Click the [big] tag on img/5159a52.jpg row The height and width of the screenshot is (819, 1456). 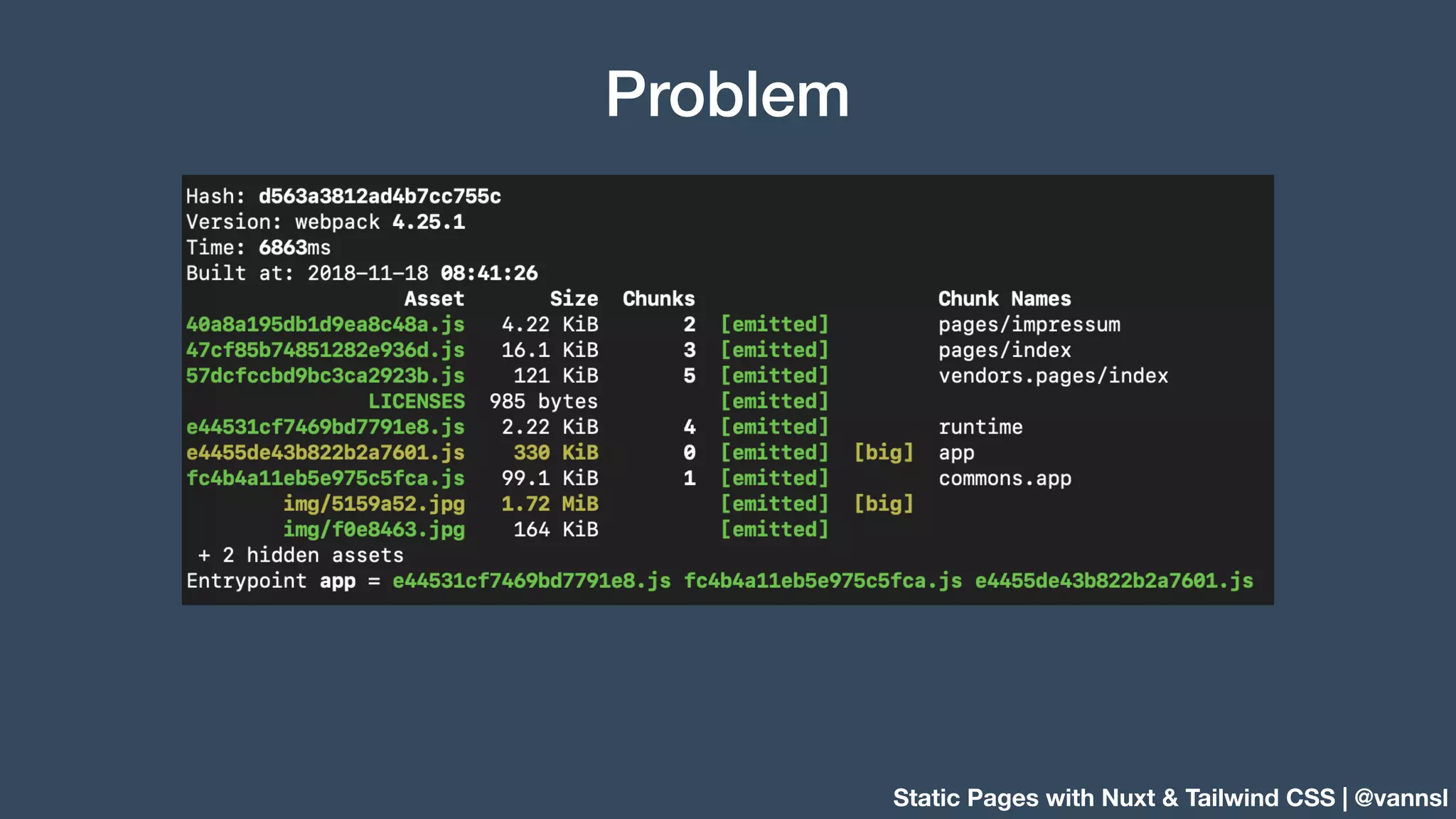coord(884,503)
